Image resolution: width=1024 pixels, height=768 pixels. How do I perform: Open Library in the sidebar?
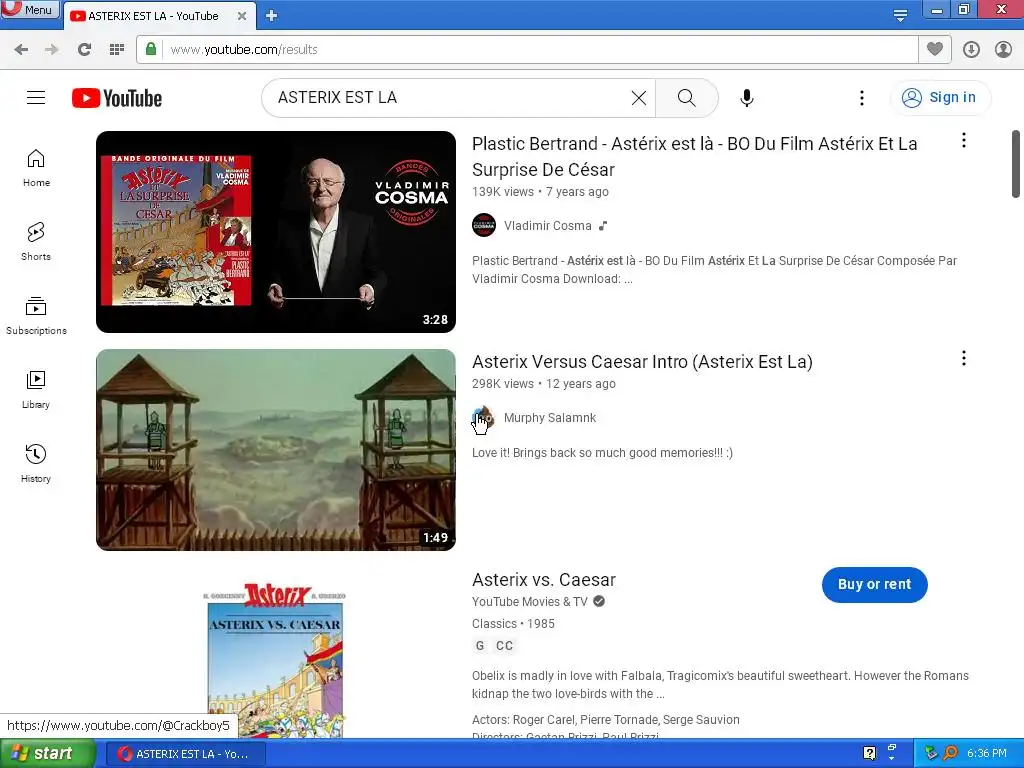[36, 390]
